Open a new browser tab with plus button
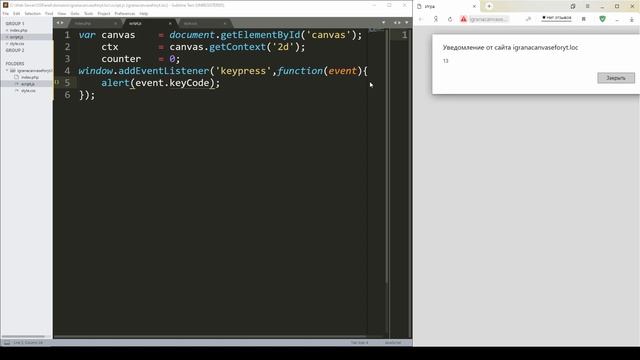The width and height of the screenshot is (640, 360). click(x=489, y=6)
